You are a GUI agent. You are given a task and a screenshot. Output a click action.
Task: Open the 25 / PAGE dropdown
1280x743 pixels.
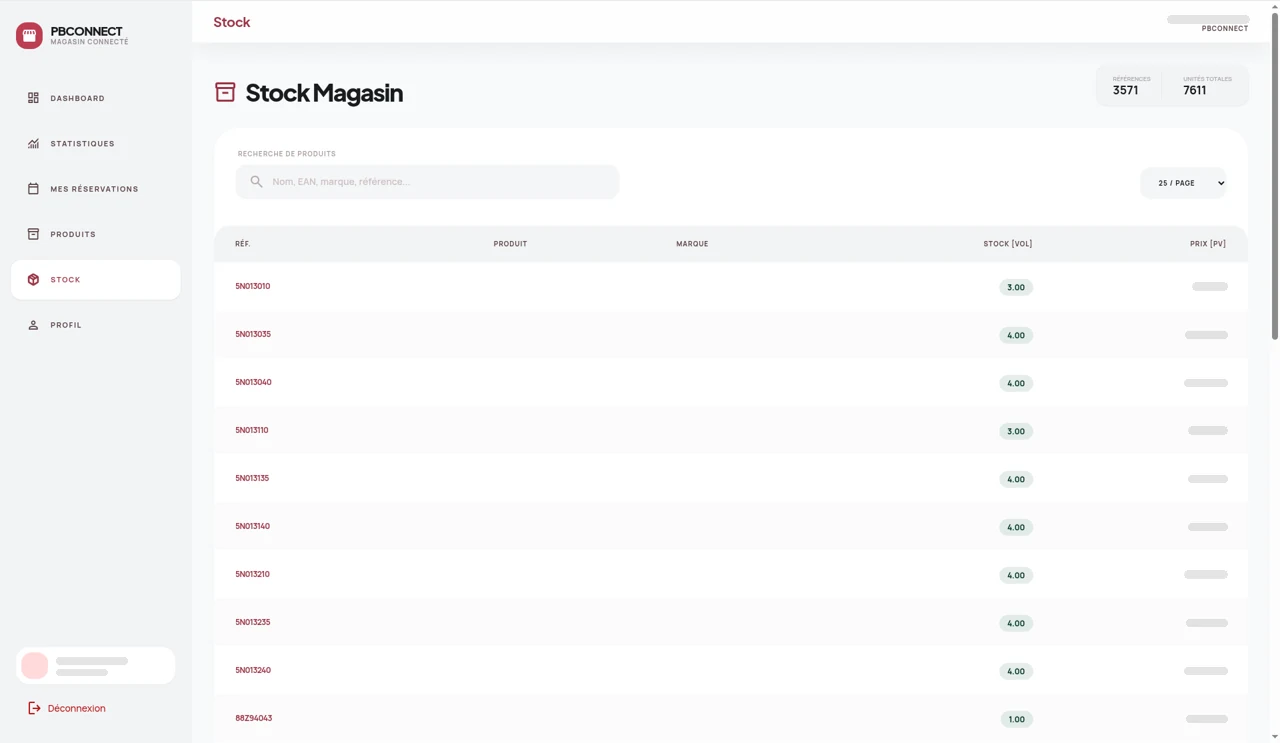coord(1184,183)
